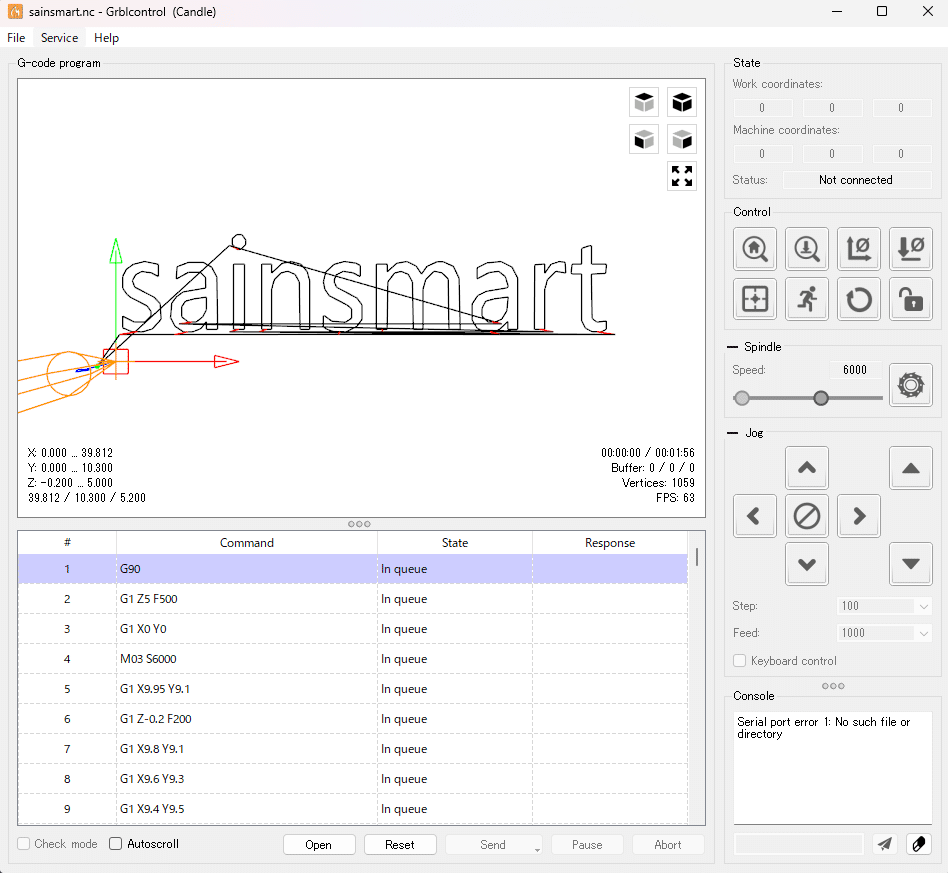This screenshot has width=948, height=873.
Task: Send the console command
Action: tap(885, 844)
